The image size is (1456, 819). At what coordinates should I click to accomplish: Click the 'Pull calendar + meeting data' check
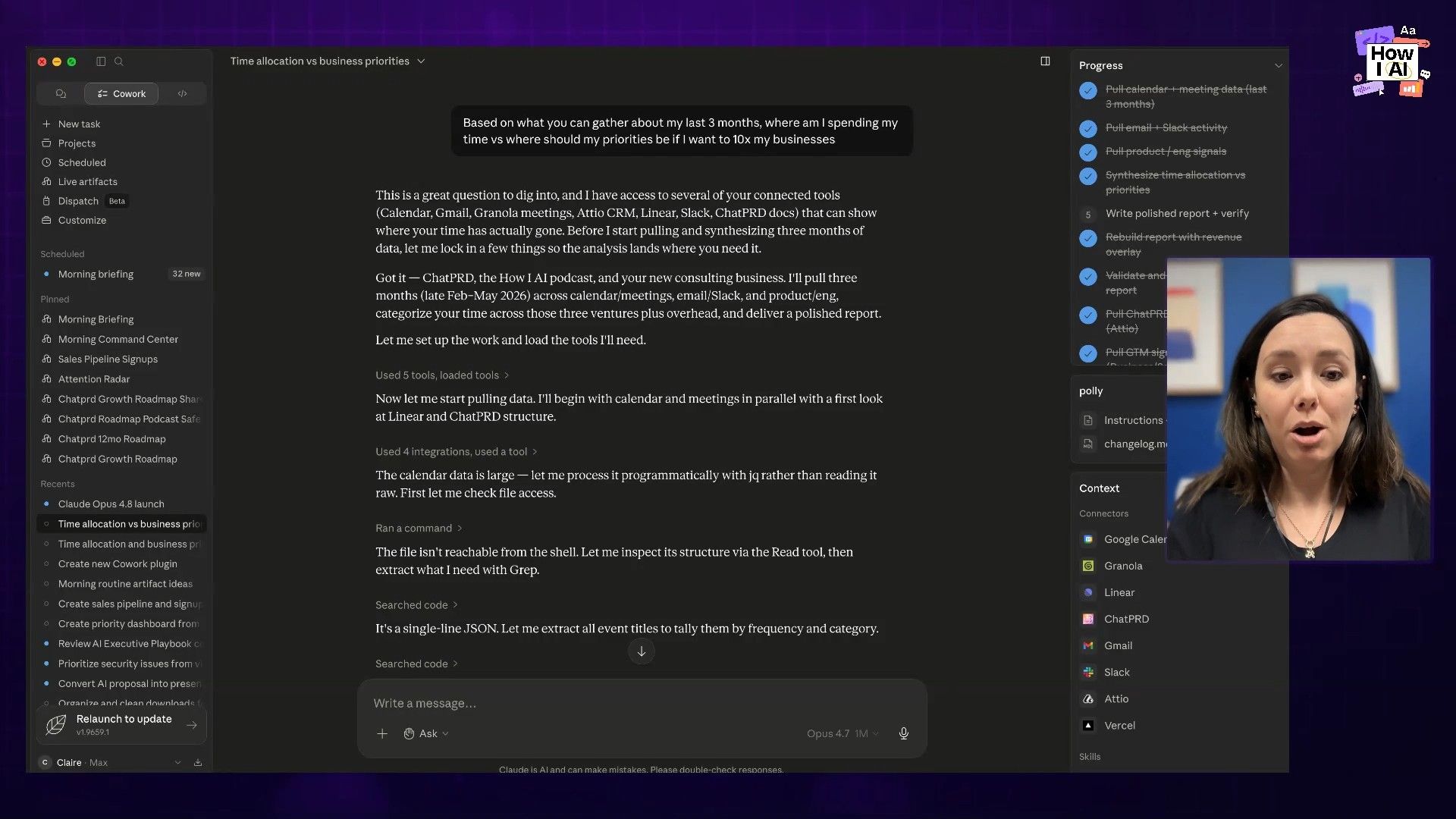tap(1088, 91)
